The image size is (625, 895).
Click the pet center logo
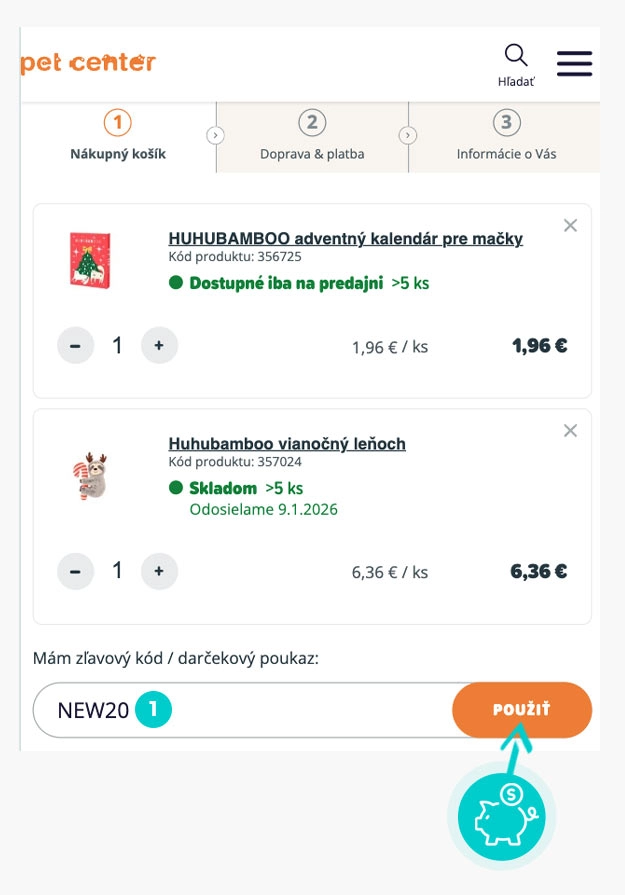[88, 63]
